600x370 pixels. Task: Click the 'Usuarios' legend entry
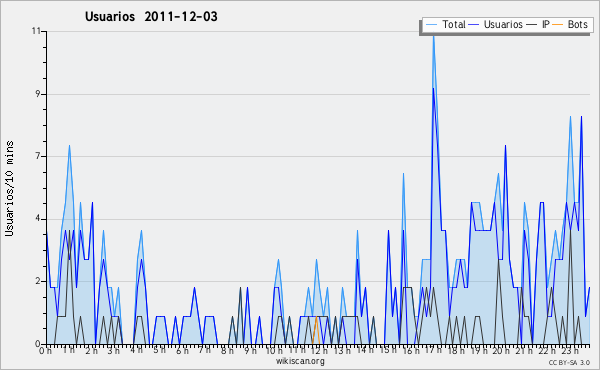pyautogui.click(x=503, y=24)
